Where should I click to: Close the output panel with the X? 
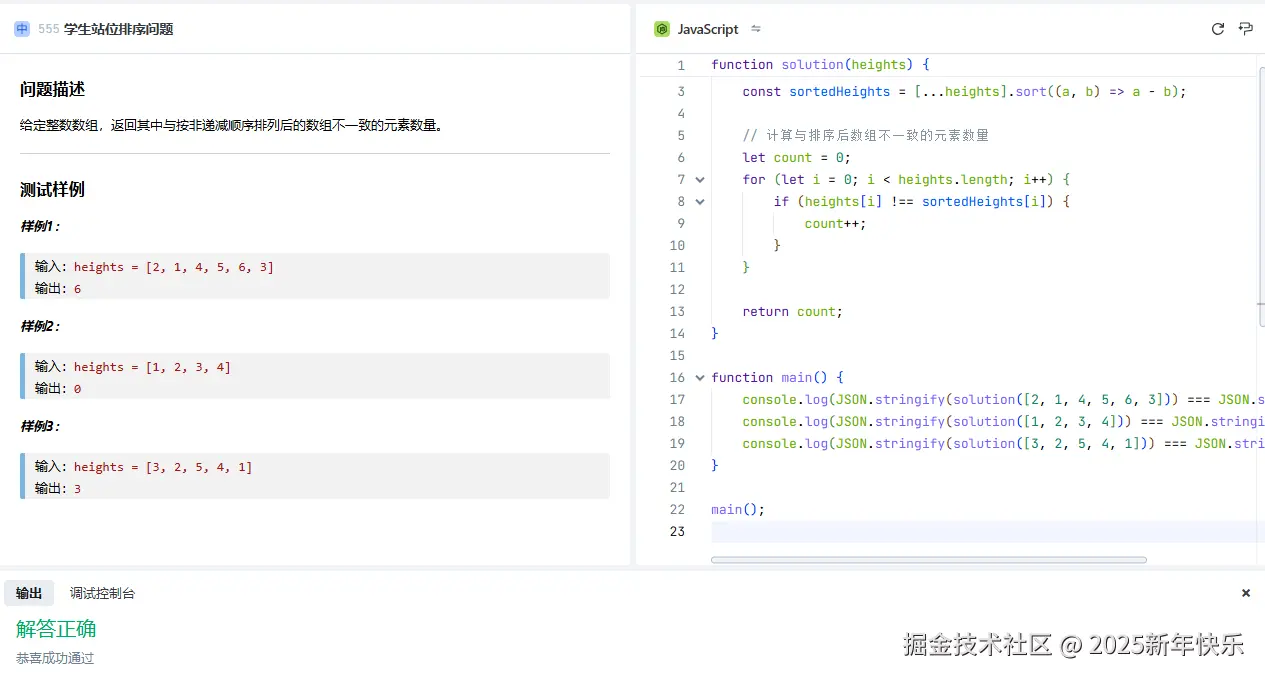click(x=1246, y=593)
